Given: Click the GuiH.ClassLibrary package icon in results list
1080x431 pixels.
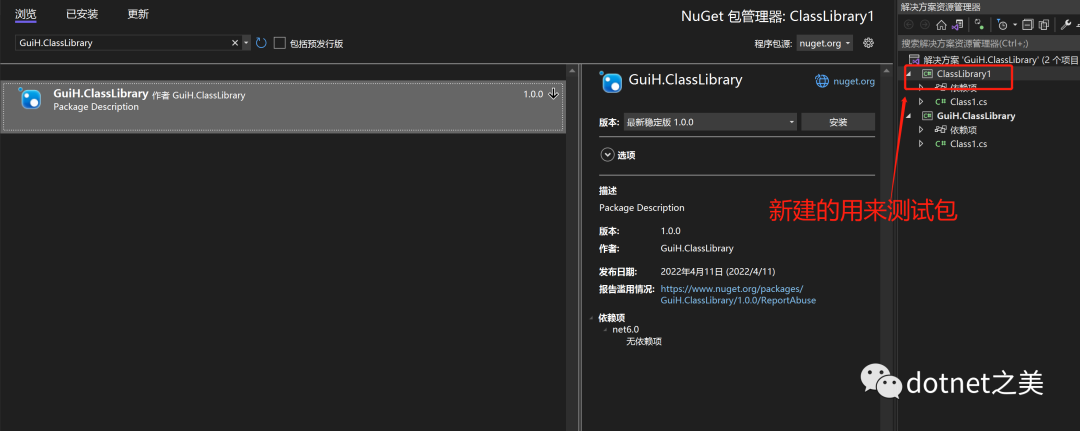Looking at the screenshot, I should (30, 98).
